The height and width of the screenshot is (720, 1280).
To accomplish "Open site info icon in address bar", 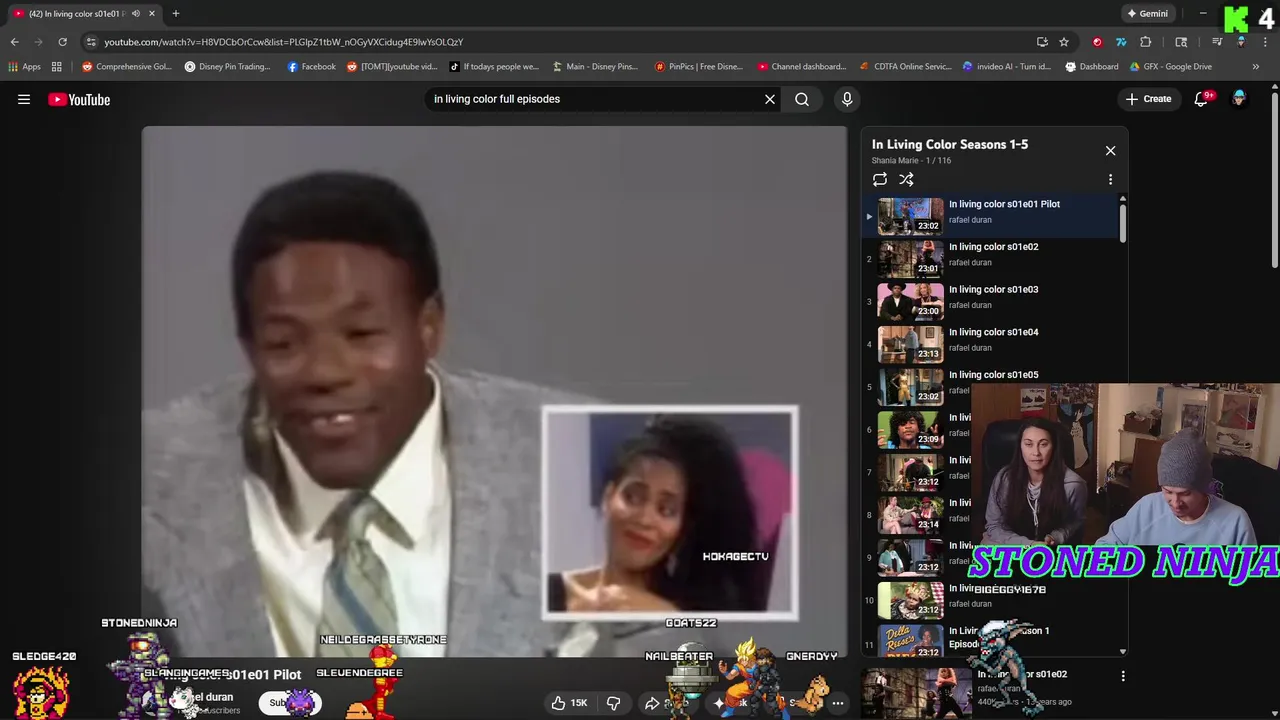I will point(91,42).
